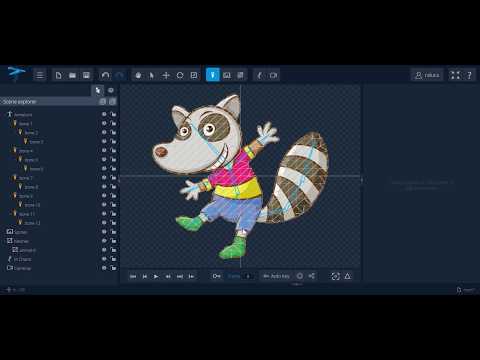Toggle lock for IK Chains row

113,259
